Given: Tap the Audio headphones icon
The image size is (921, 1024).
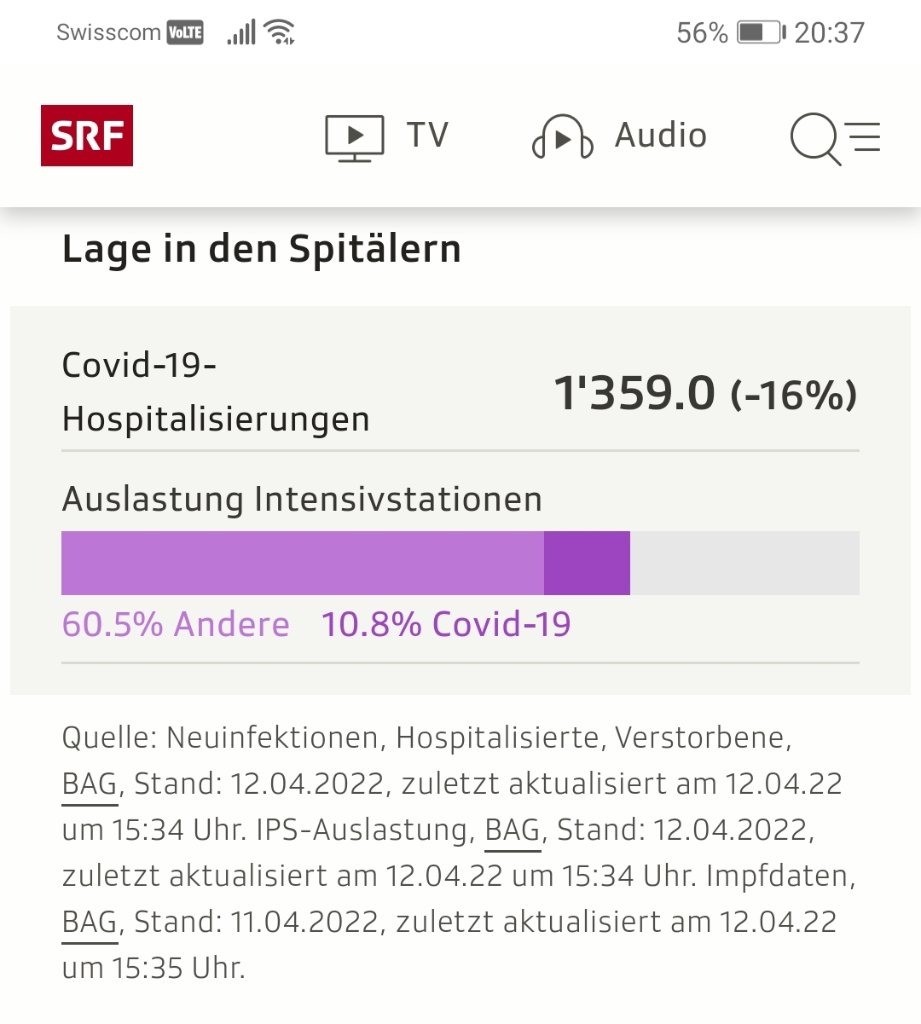Looking at the screenshot, I should pos(561,137).
